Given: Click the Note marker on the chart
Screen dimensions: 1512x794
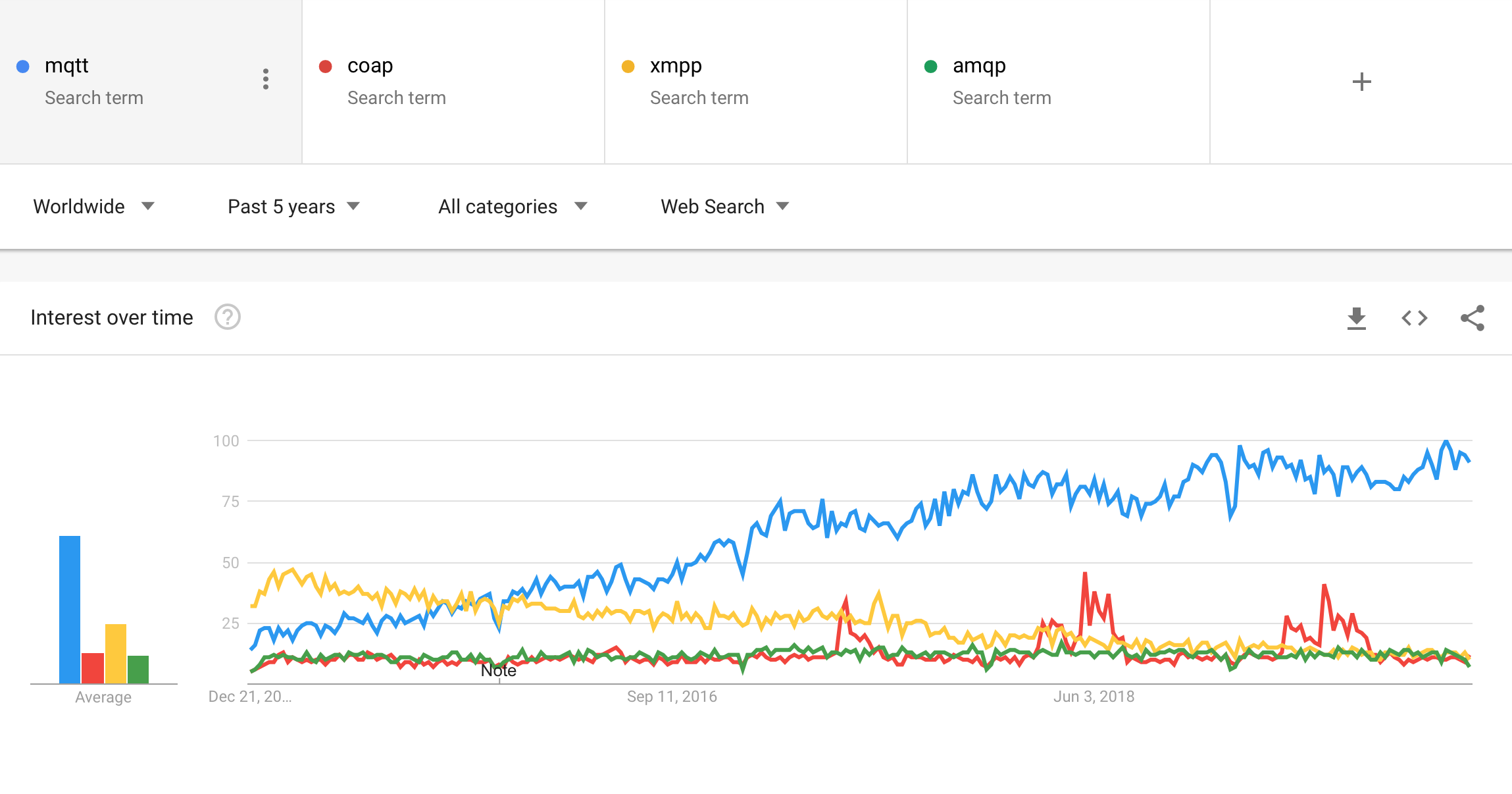Looking at the screenshot, I should pos(499,671).
